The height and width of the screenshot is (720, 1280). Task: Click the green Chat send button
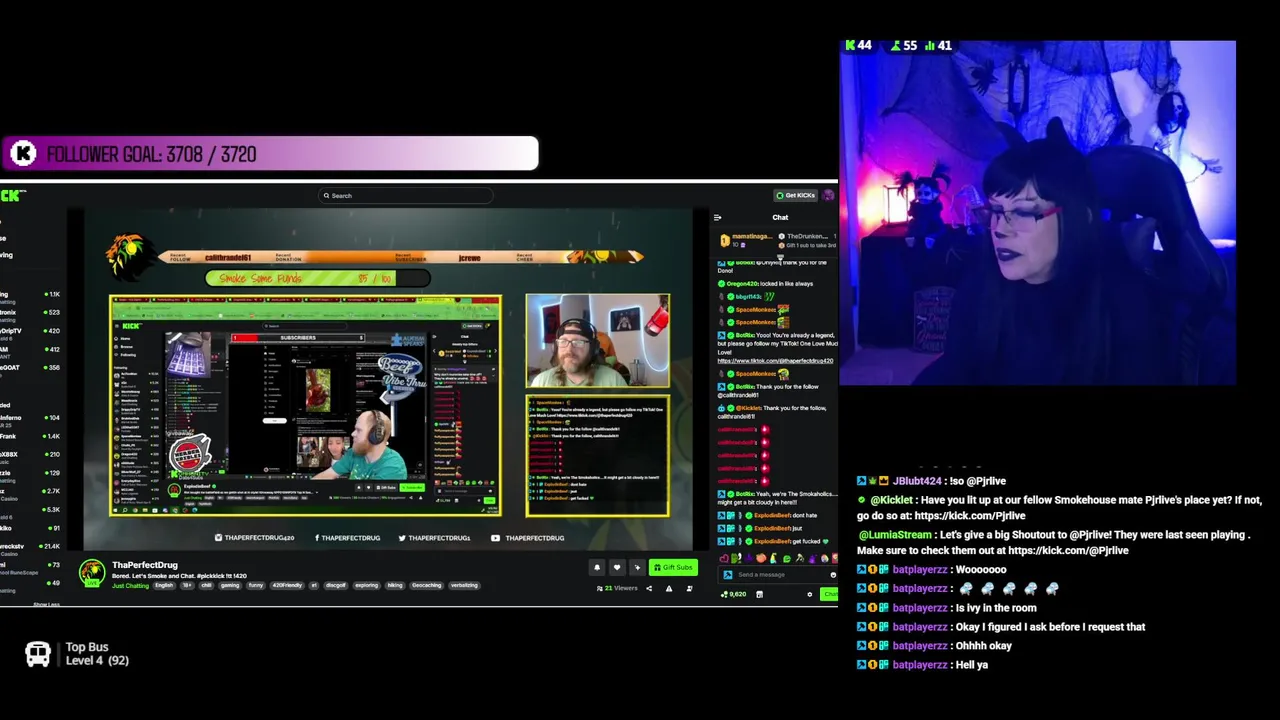pos(830,594)
